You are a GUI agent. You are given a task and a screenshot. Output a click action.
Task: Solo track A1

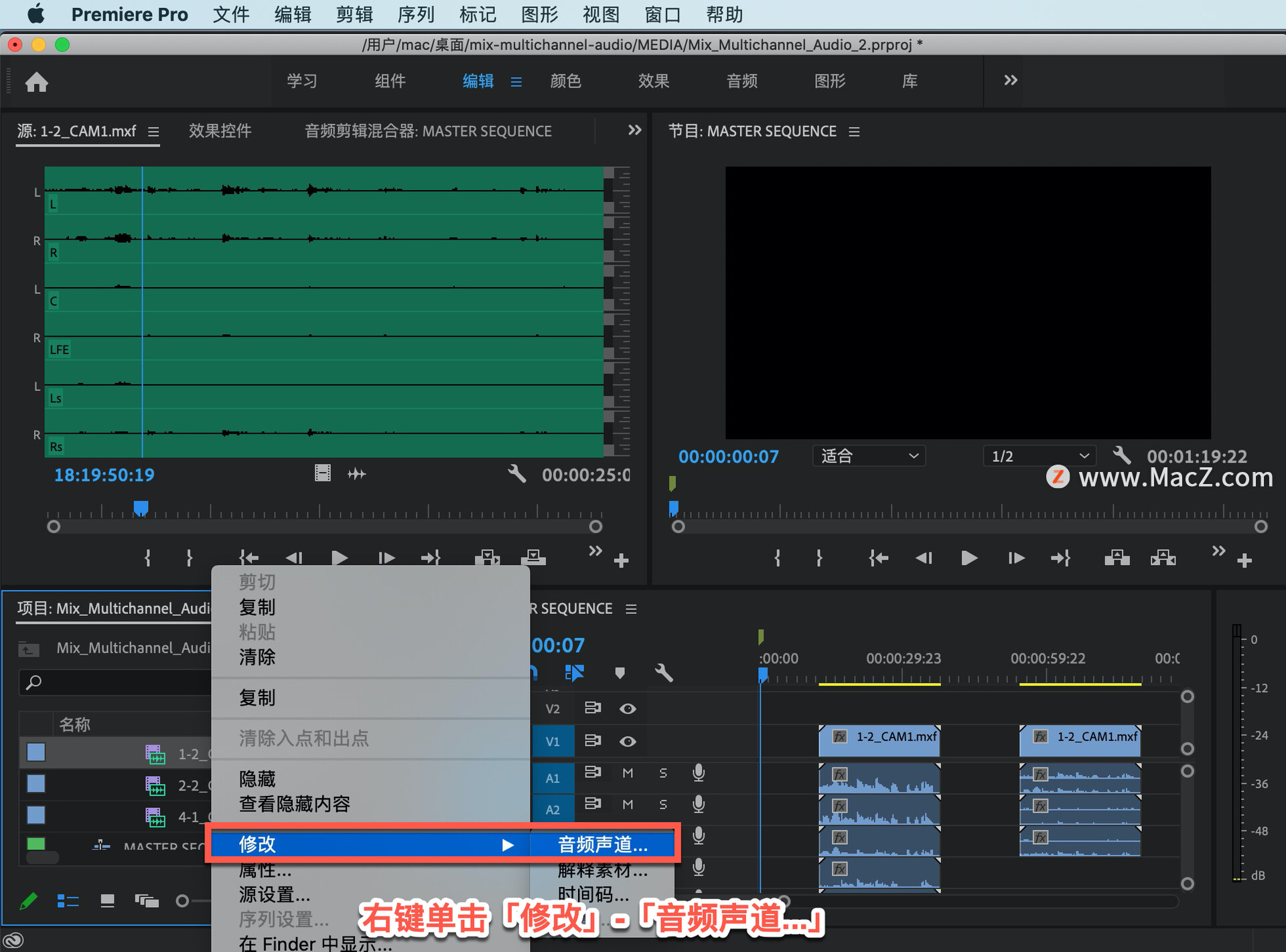[663, 773]
